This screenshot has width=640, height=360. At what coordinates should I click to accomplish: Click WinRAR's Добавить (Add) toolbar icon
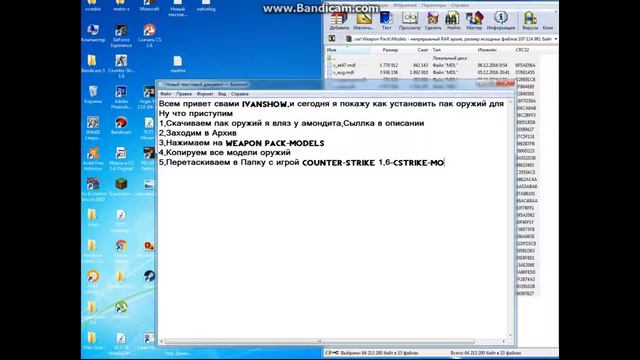(339, 21)
